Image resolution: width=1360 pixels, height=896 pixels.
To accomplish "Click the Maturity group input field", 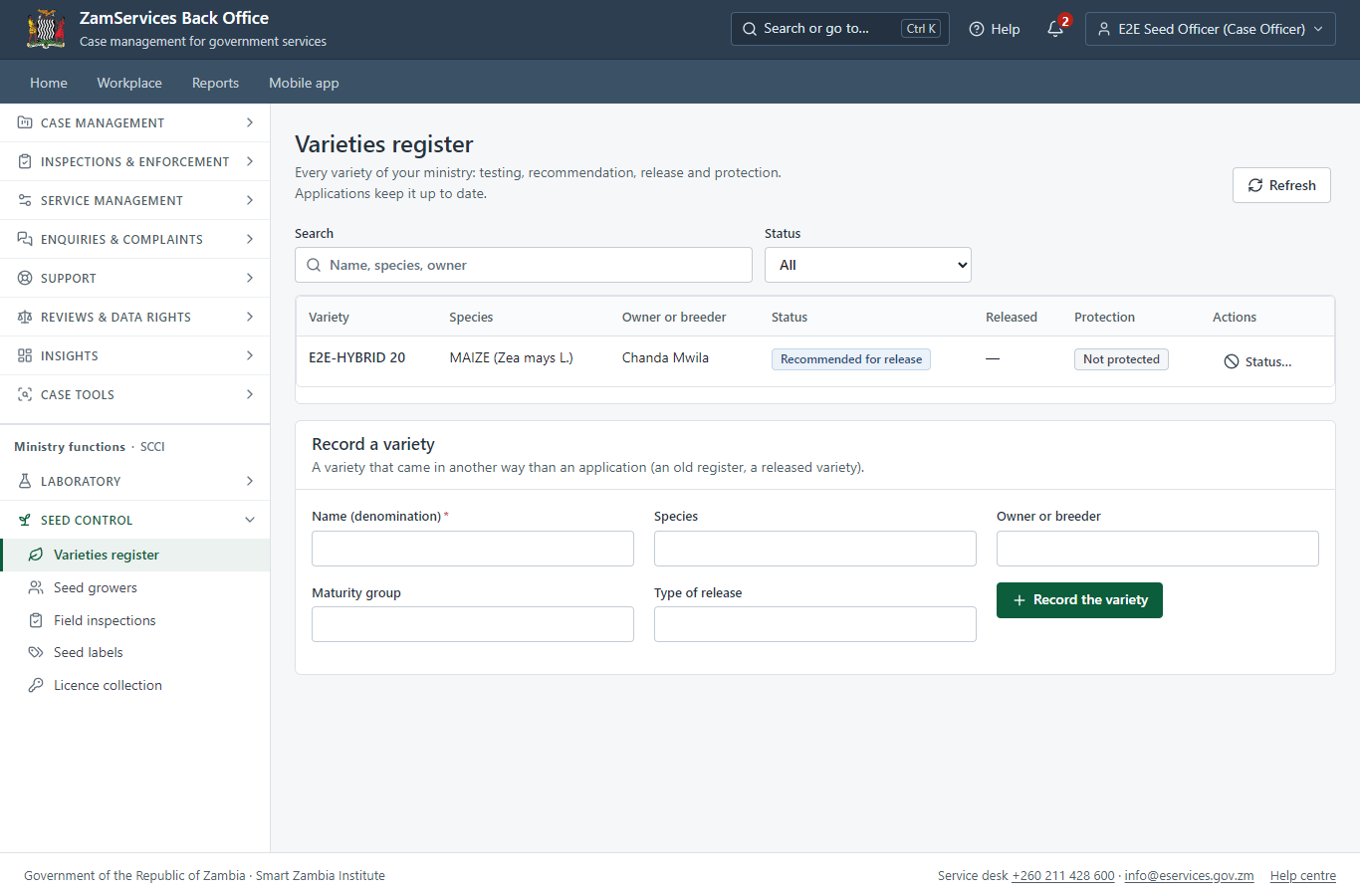I will (x=473, y=624).
